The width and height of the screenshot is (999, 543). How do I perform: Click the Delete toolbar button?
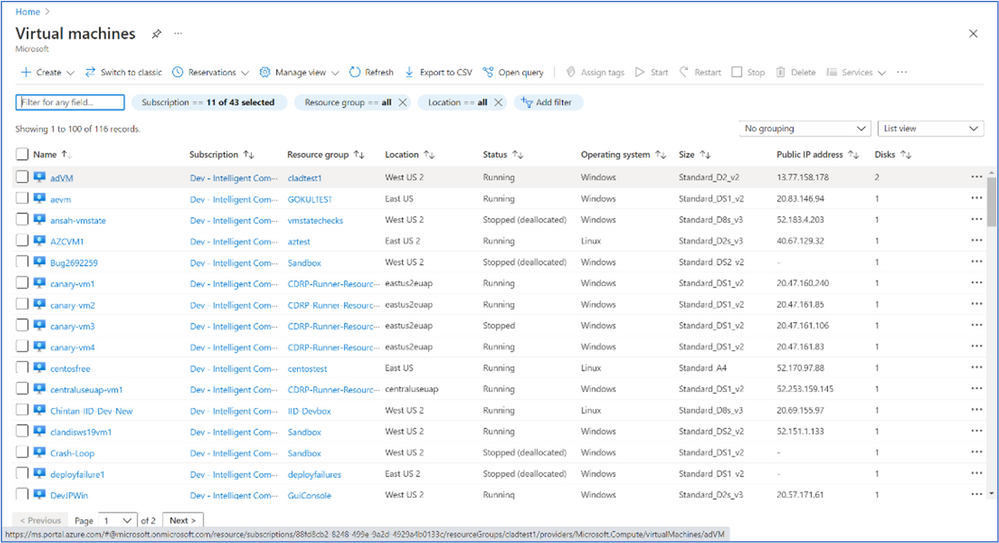(795, 72)
